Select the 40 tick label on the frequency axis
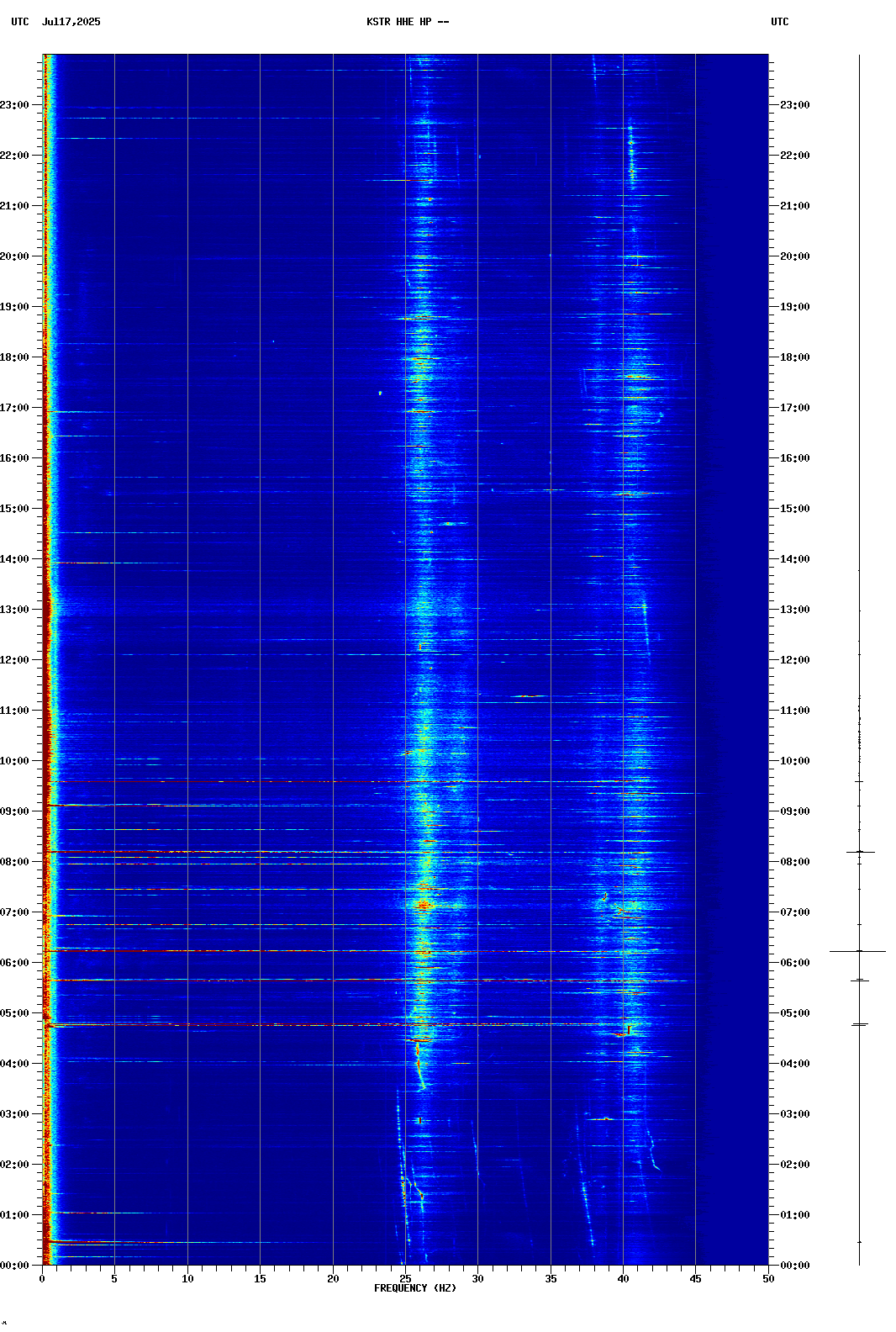Image resolution: width=896 pixels, height=1332 pixels. 623,1279
